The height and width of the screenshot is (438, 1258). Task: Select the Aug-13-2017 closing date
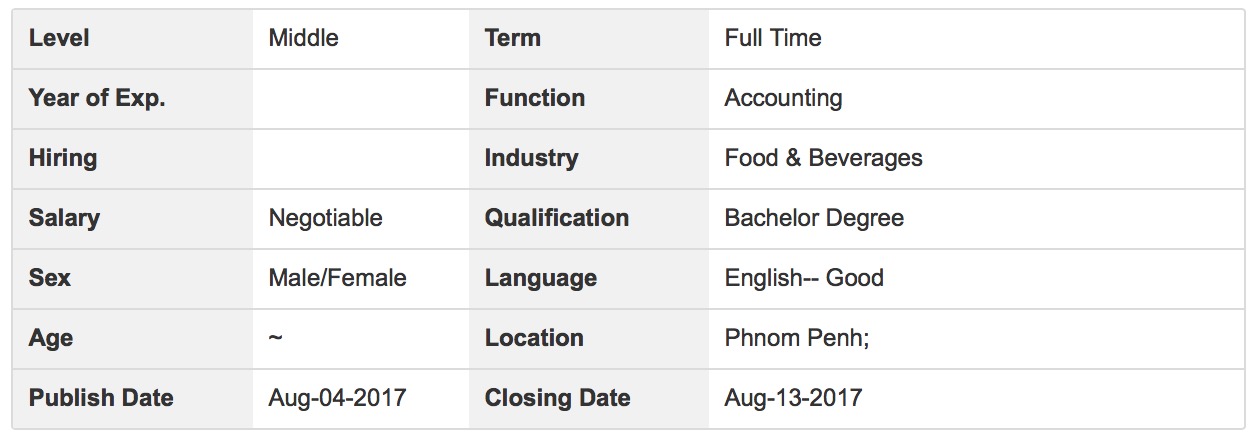(x=793, y=398)
